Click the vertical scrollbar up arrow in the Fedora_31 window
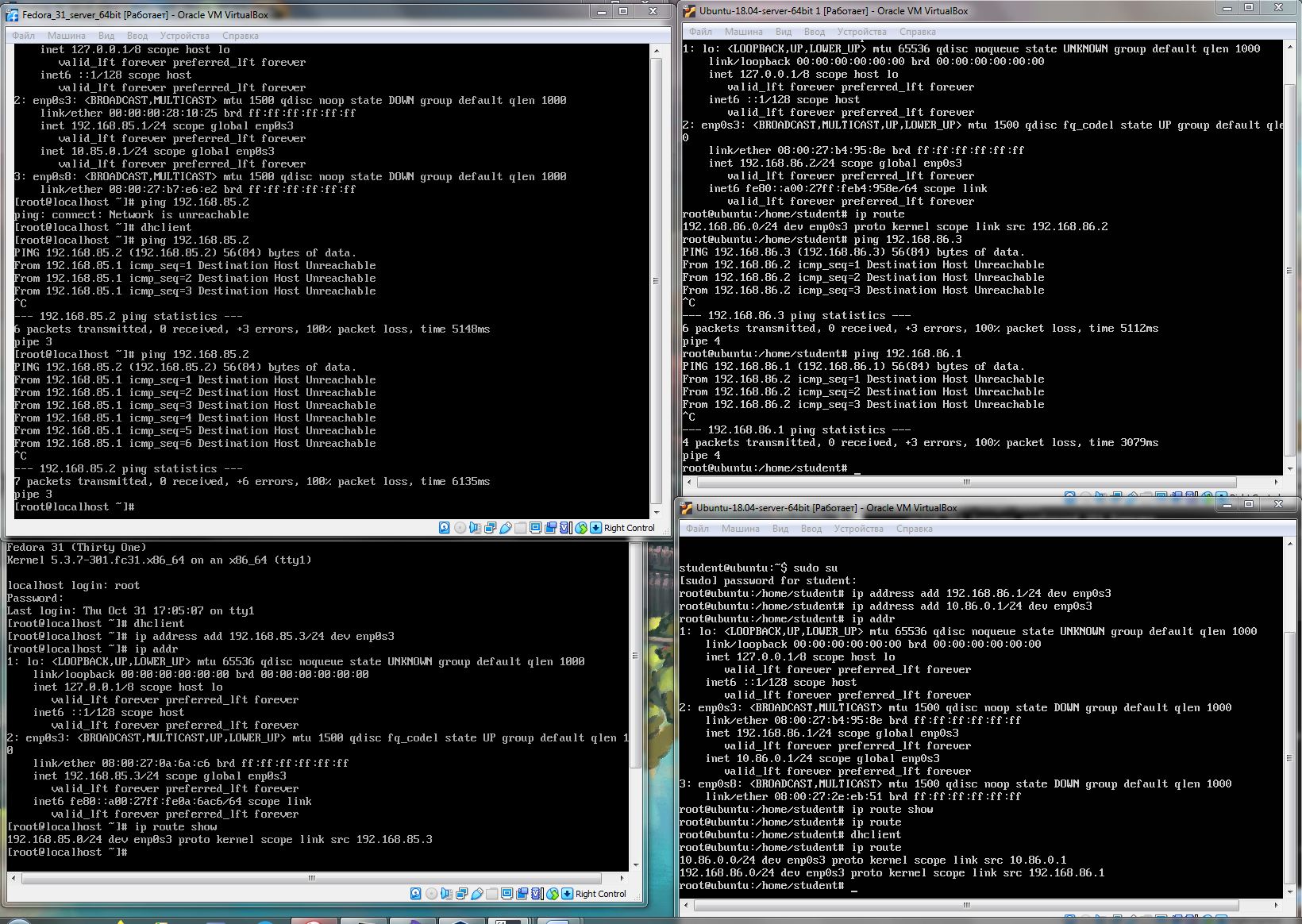1302x924 pixels. pos(656,51)
